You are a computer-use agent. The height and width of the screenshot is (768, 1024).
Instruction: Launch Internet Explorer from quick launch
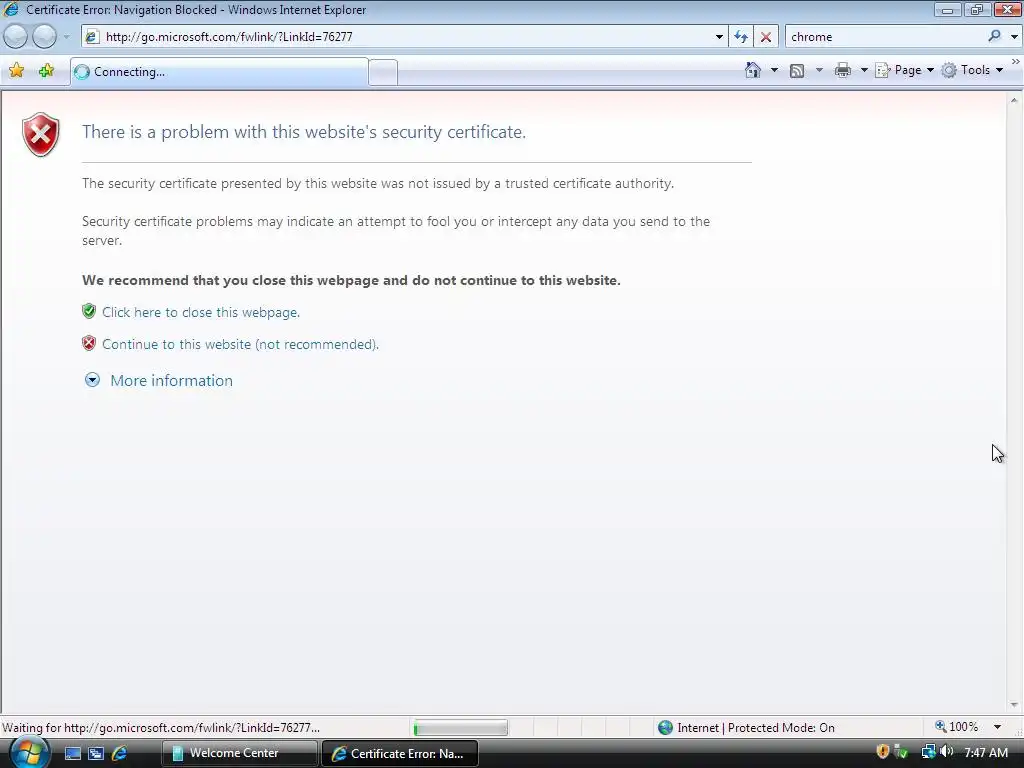(119, 754)
